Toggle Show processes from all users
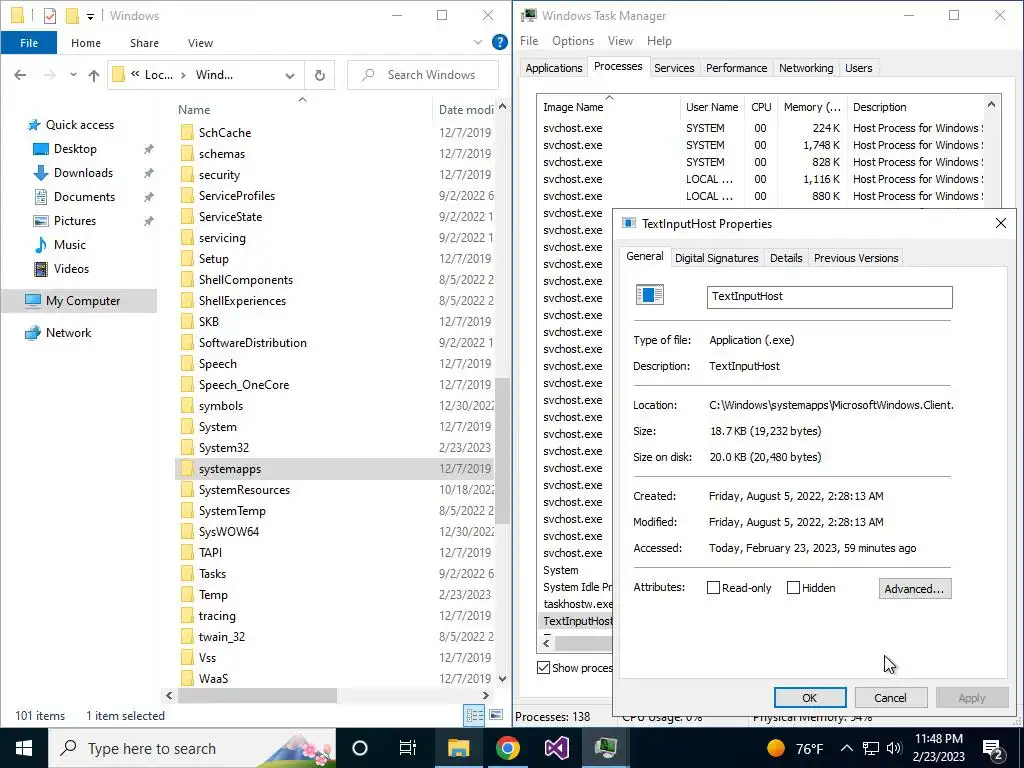The width and height of the screenshot is (1024, 768). 543,667
